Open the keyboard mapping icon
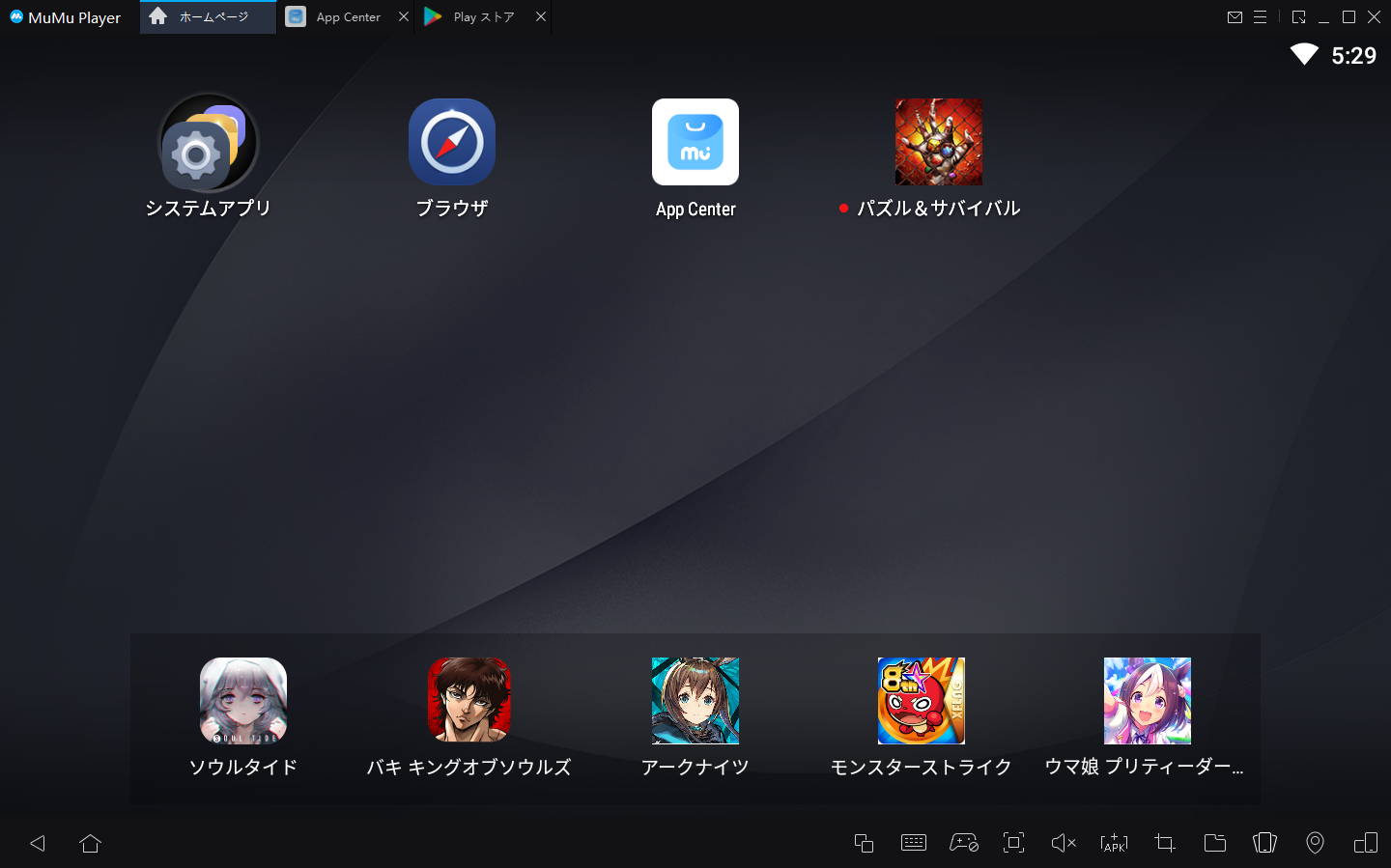Image resolution: width=1391 pixels, height=868 pixels. (914, 843)
